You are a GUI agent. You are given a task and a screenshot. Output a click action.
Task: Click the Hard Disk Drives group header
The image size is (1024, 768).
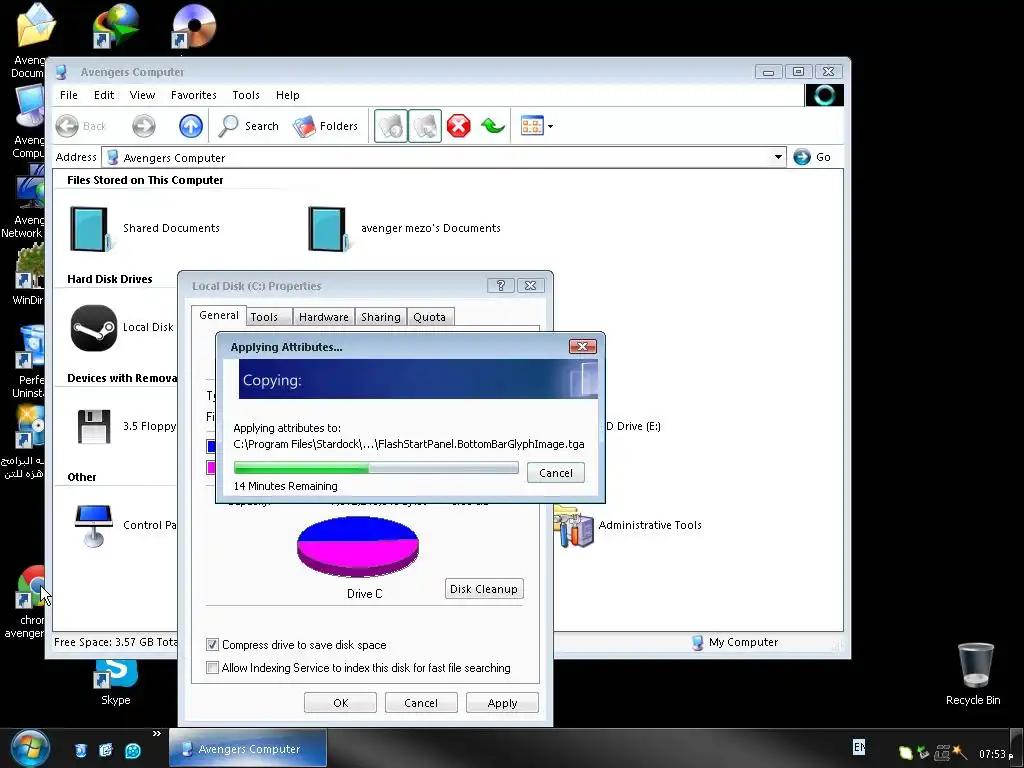110,279
